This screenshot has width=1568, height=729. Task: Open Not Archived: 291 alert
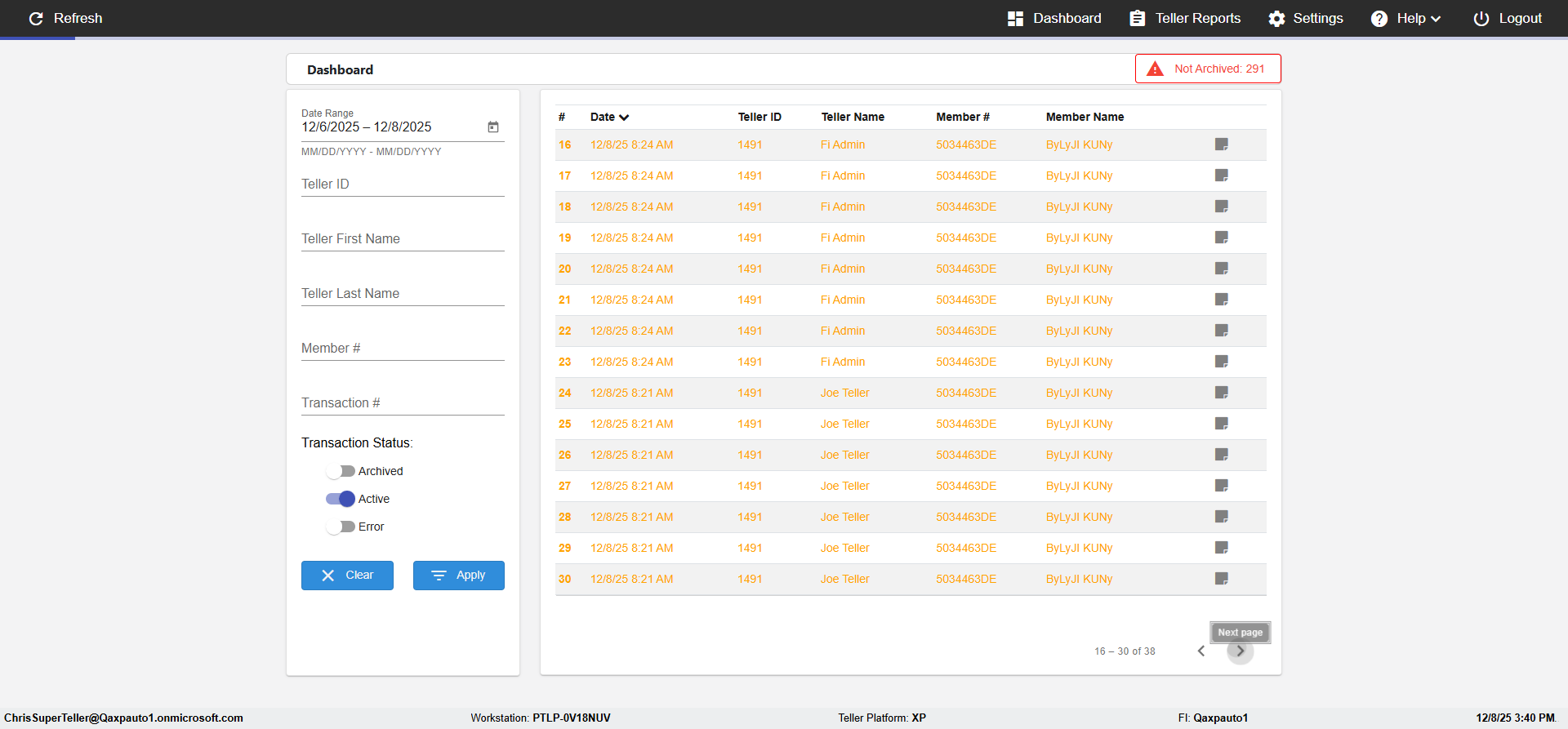coord(1208,69)
